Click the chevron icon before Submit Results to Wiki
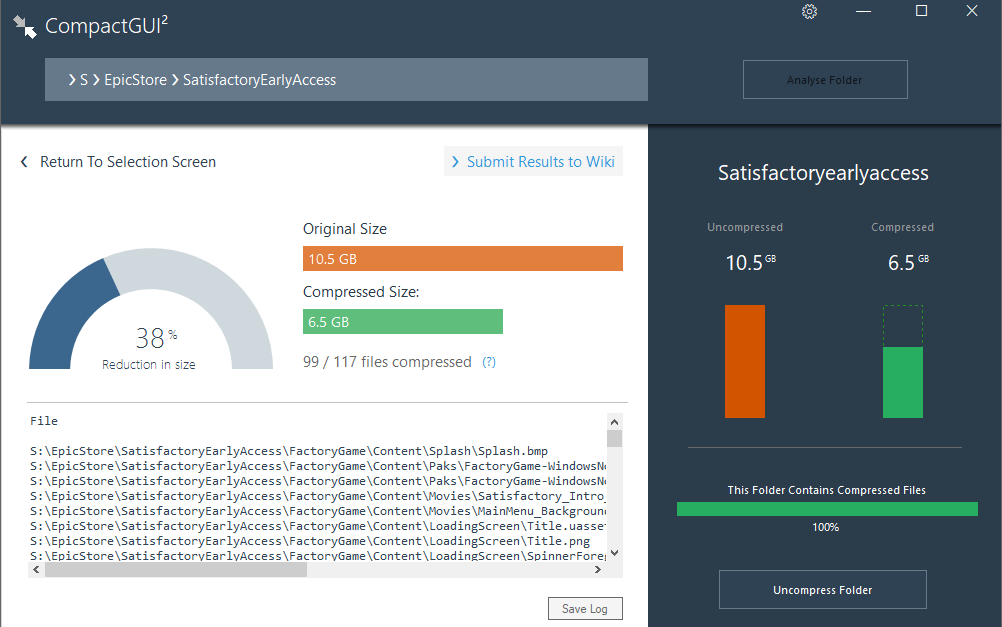The width and height of the screenshot is (1002, 627). [456, 161]
